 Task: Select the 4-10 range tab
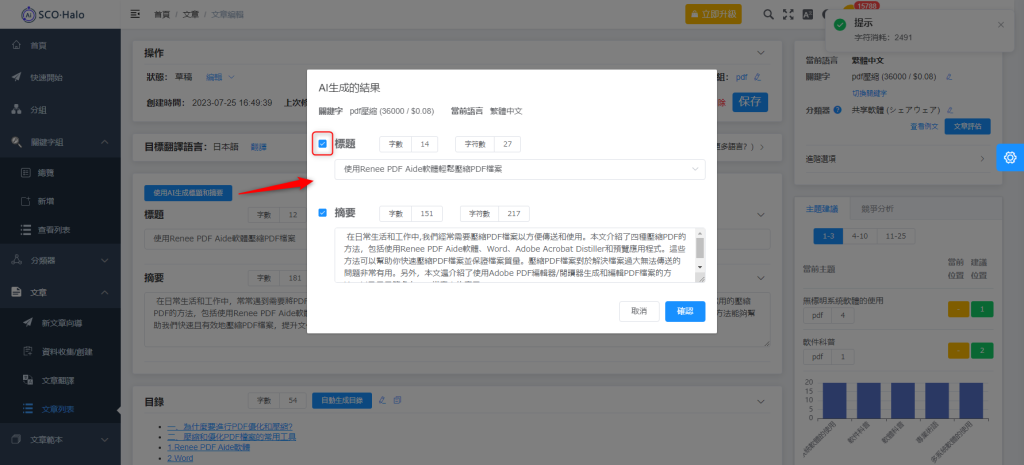click(x=859, y=236)
